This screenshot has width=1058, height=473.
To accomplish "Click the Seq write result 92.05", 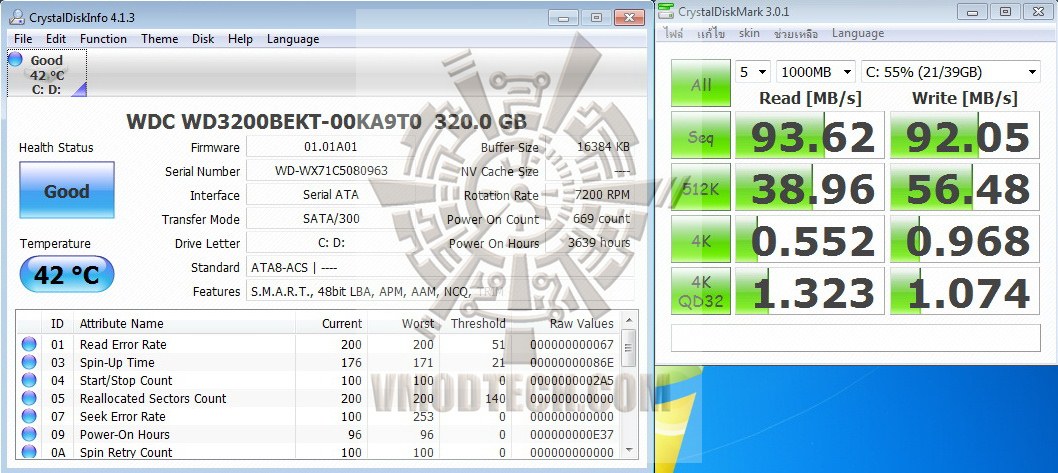I will point(965,136).
